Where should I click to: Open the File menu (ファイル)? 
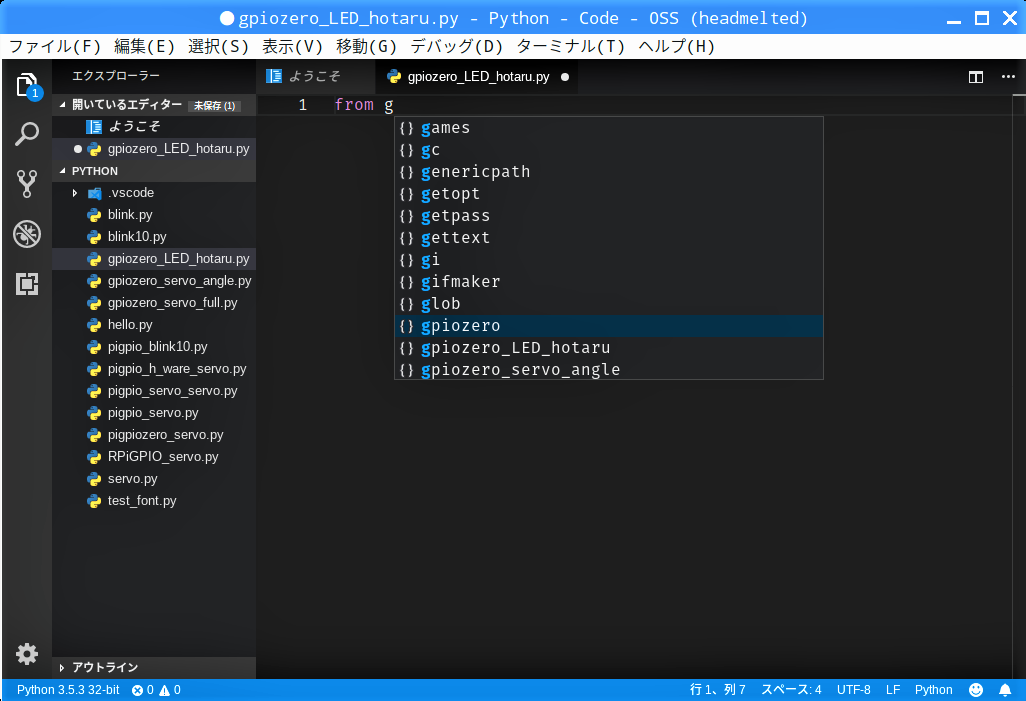click(55, 46)
